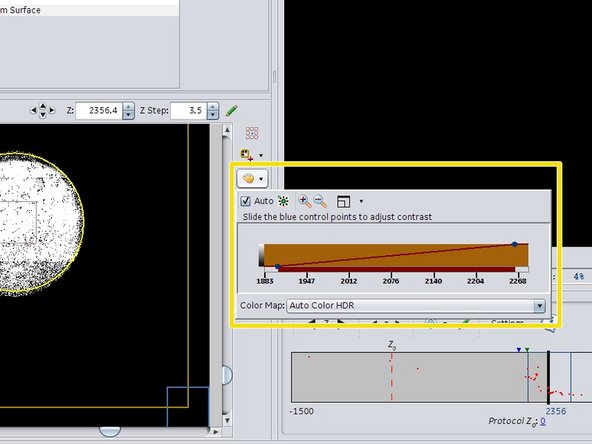Viewport: 592px width, 444px height.
Task: Click the '1883' histogram axis label
Action: click(x=265, y=281)
